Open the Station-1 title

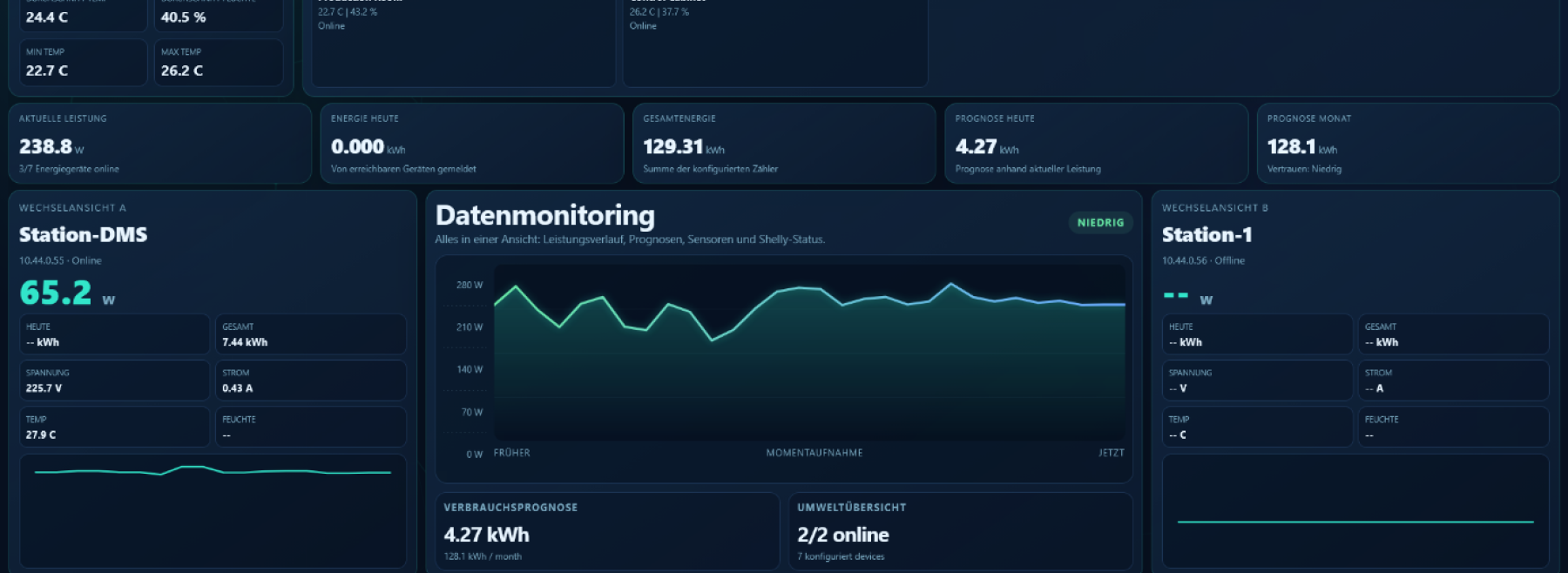coord(1206,234)
